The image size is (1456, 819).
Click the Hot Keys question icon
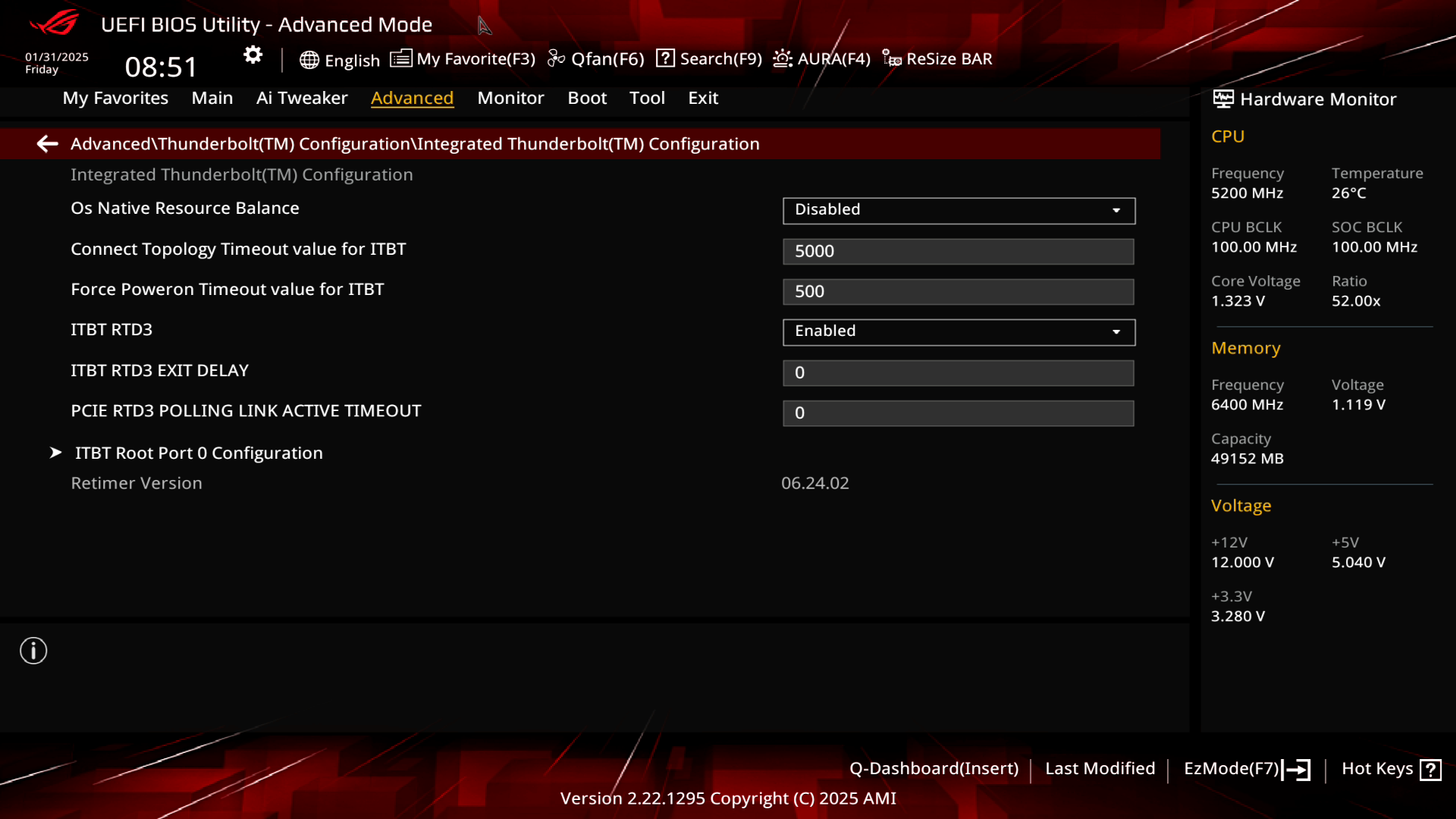[x=1430, y=770]
